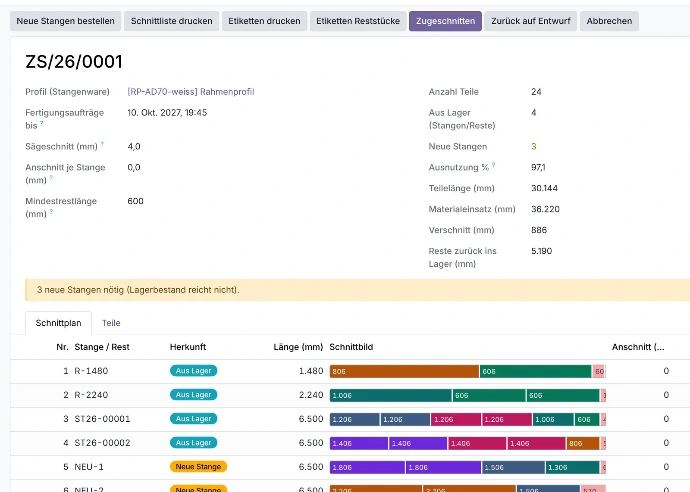The image size is (690, 492).
Task: Show help tooltip for Ausnutzung %
Action: click(494, 165)
